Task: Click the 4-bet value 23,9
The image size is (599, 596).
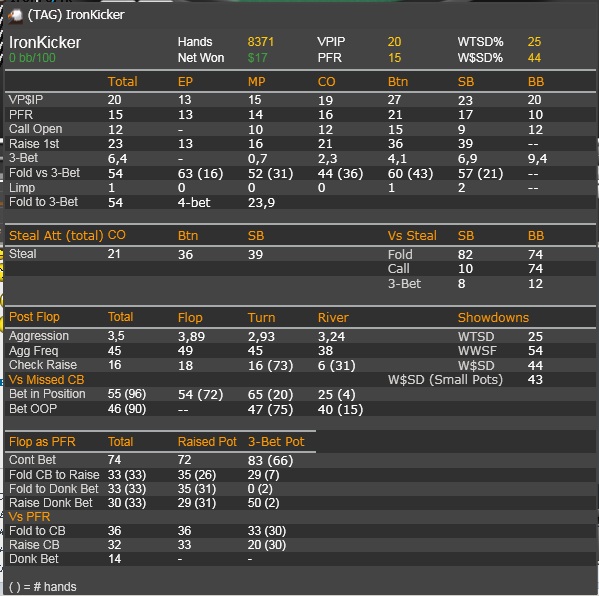Action: [x=261, y=202]
